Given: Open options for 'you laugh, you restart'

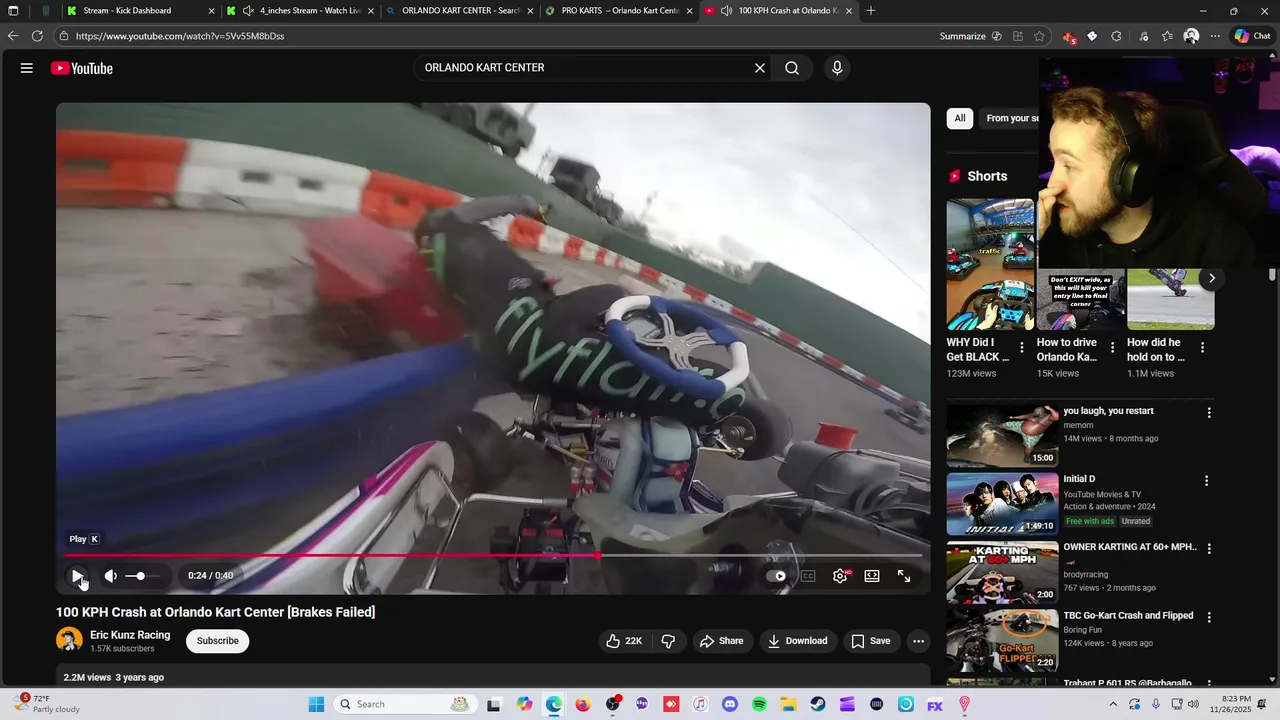Looking at the screenshot, I should 1208,412.
